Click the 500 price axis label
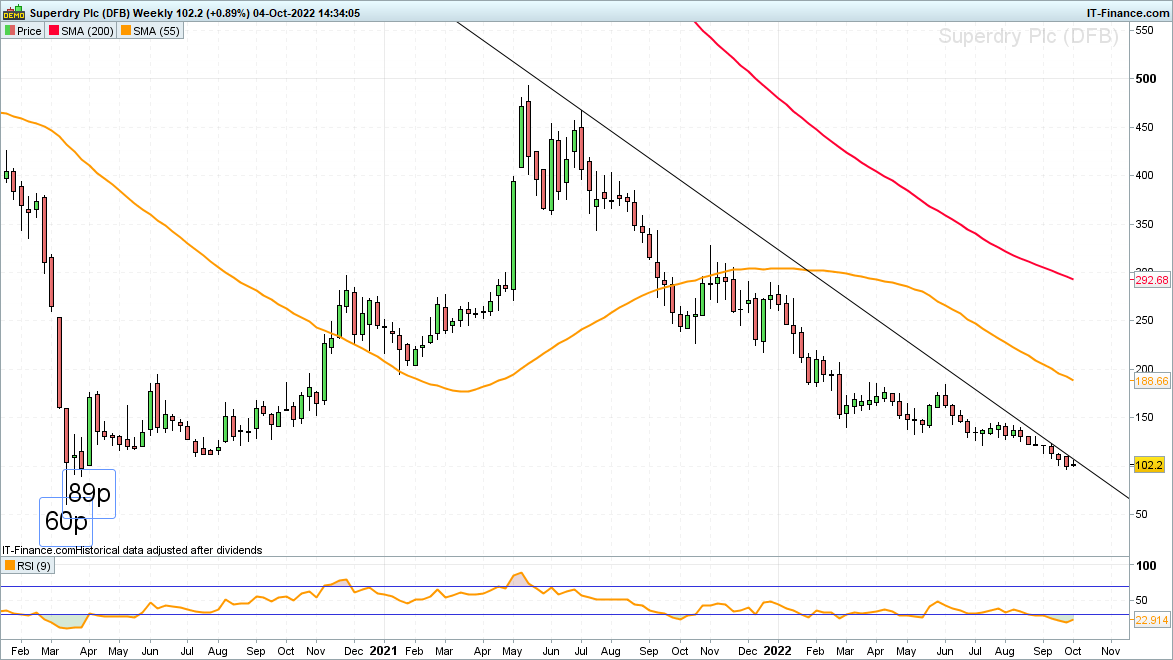This screenshot has width=1173, height=660. 1145,79
